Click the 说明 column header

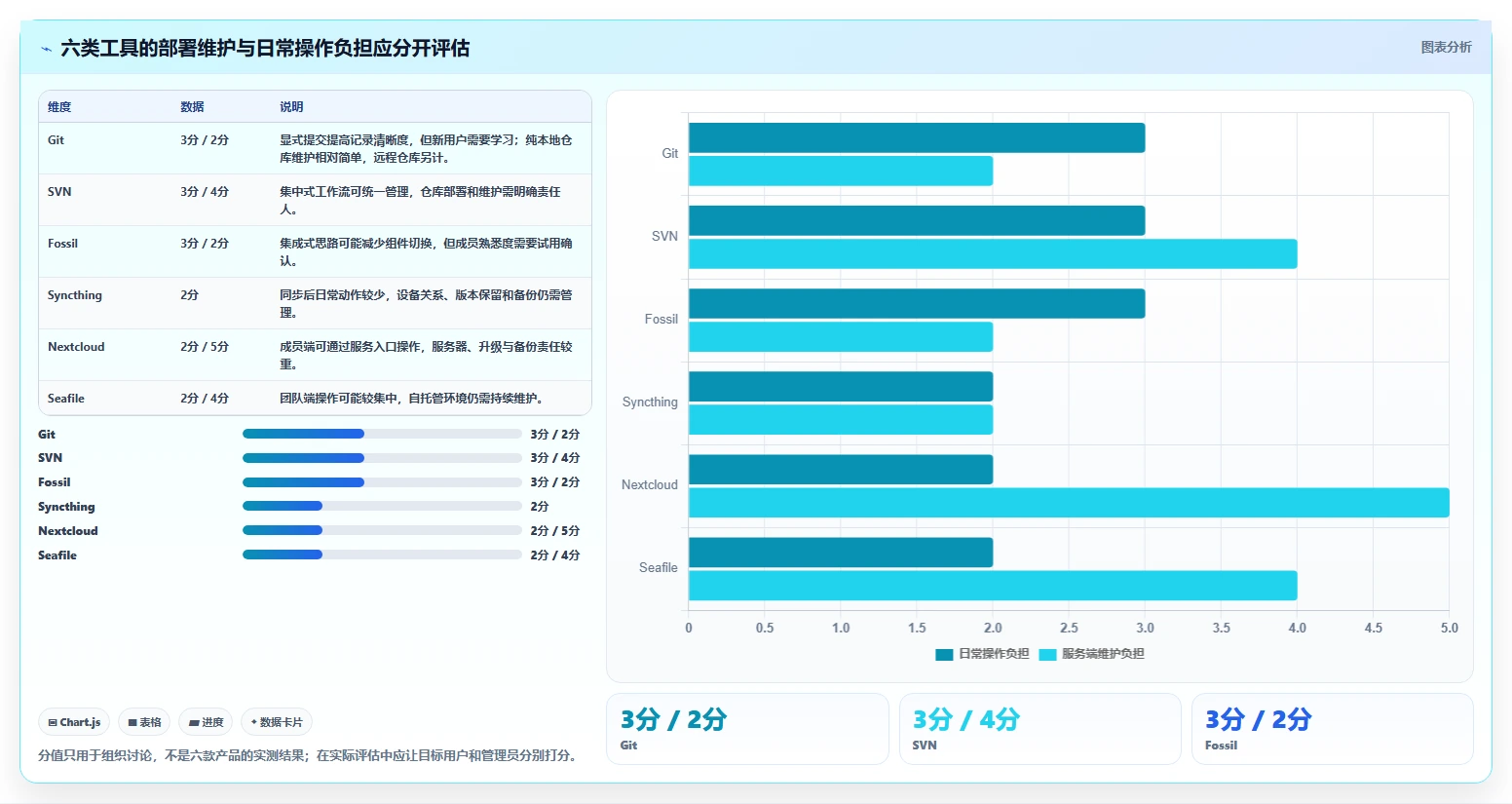click(x=291, y=107)
